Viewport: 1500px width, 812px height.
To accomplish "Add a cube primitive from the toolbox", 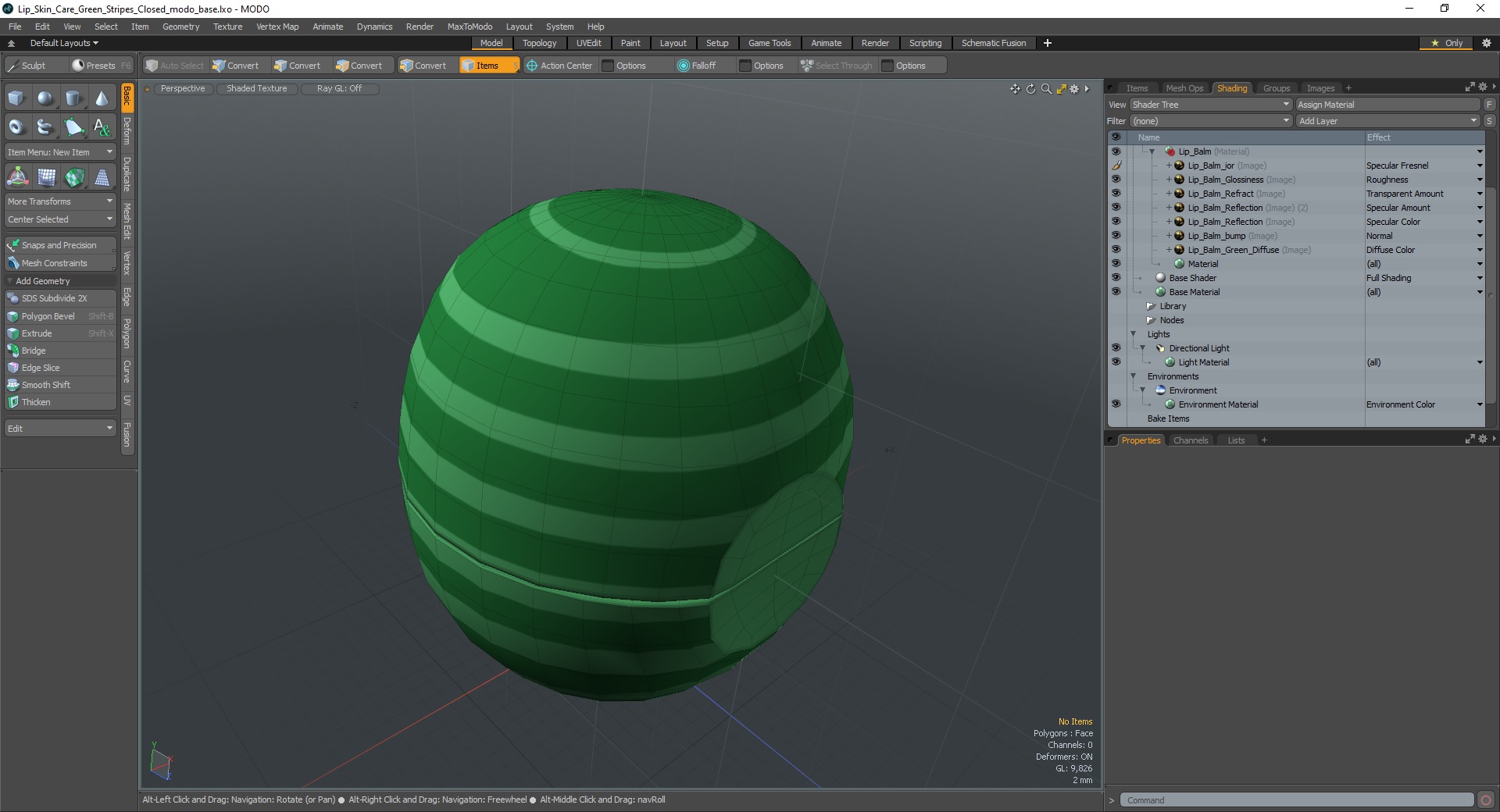I will point(17,98).
